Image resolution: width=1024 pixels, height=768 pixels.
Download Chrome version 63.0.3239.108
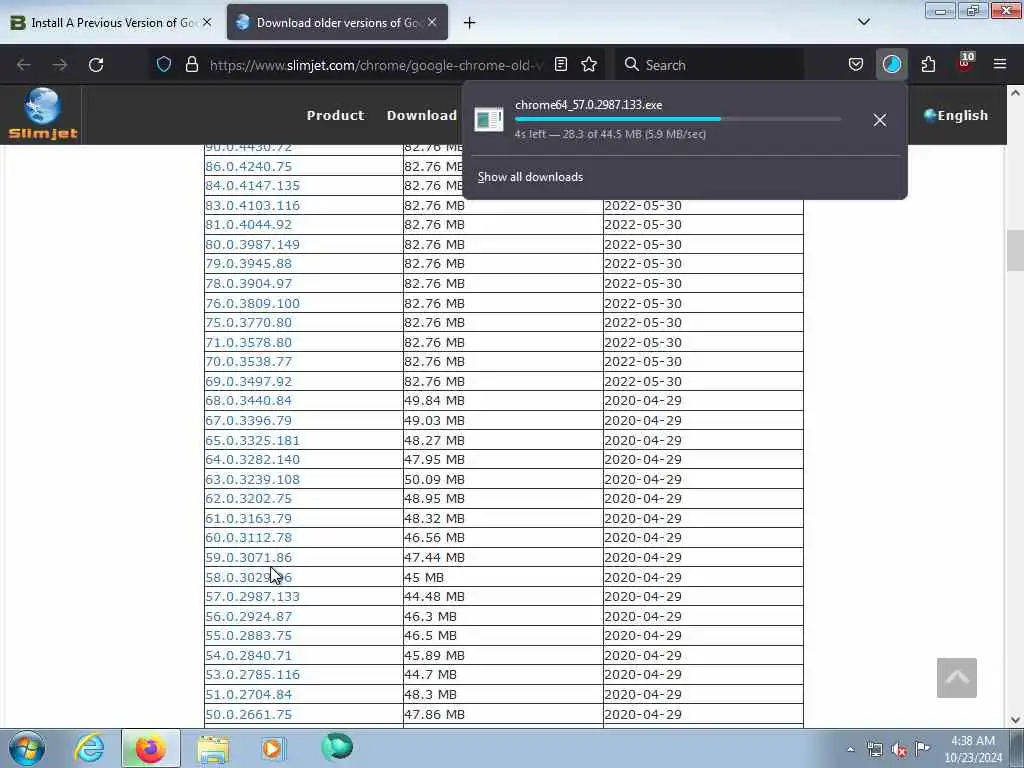252,479
